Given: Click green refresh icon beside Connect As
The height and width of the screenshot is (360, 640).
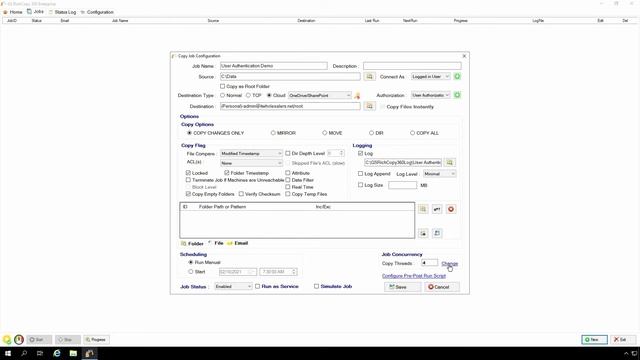Looking at the screenshot, I should pyautogui.click(x=457, y=76).
